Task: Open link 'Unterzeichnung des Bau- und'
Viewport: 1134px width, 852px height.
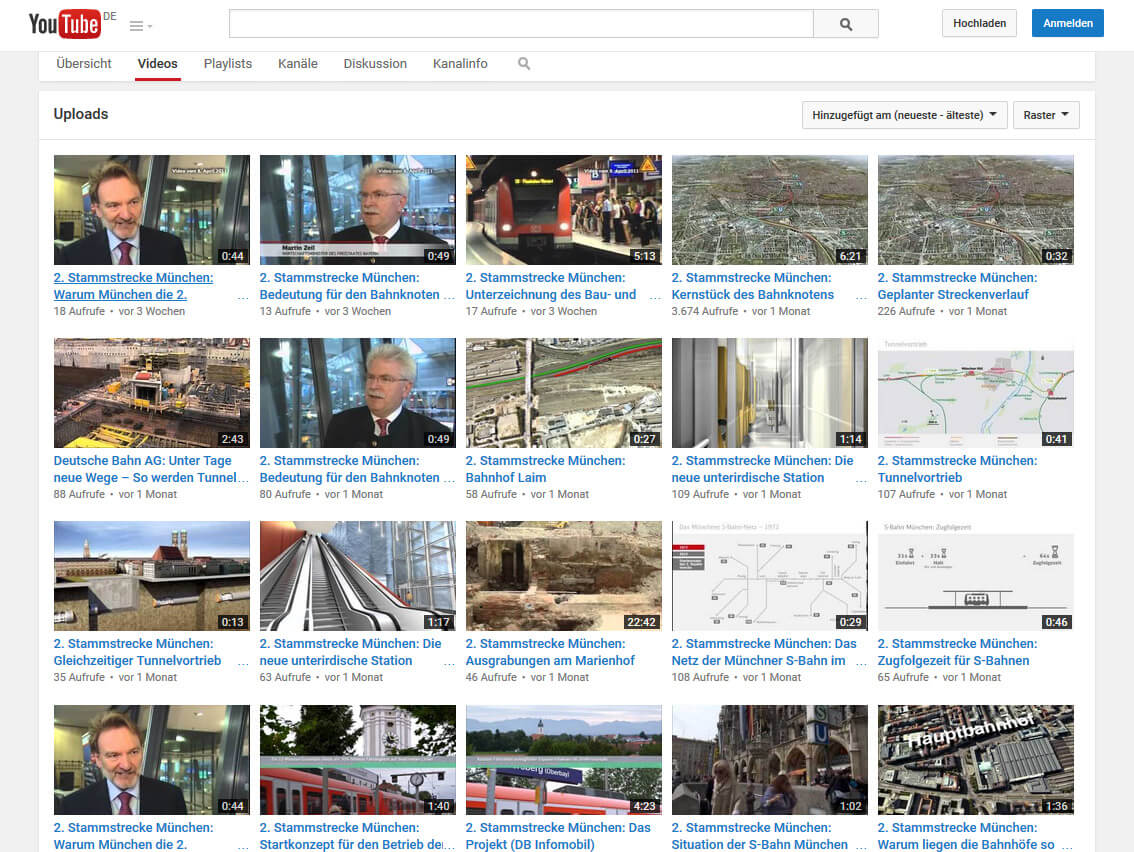Action: coord(551,294)
